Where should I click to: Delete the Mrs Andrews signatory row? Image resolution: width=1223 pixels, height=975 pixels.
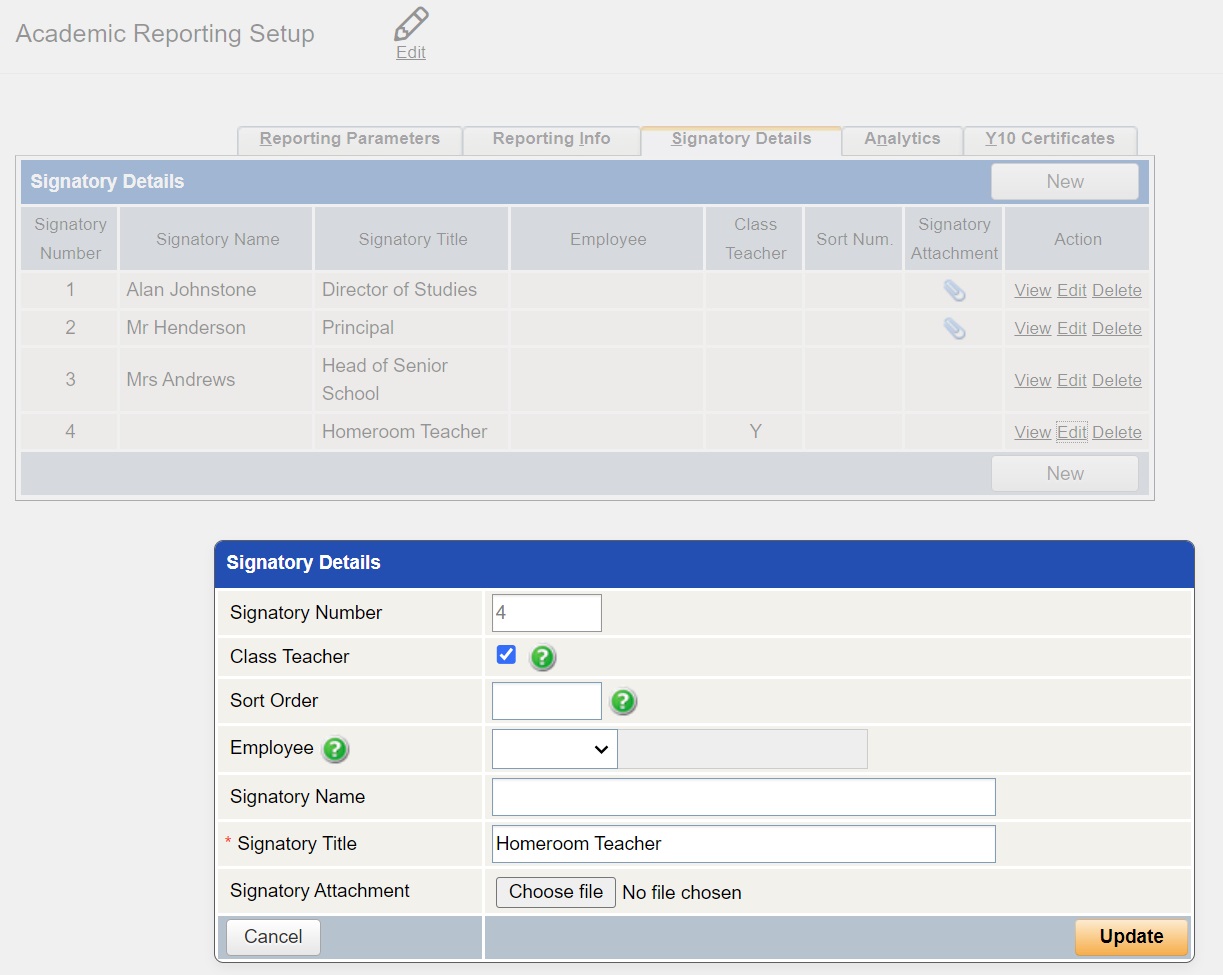point(1116,381)
